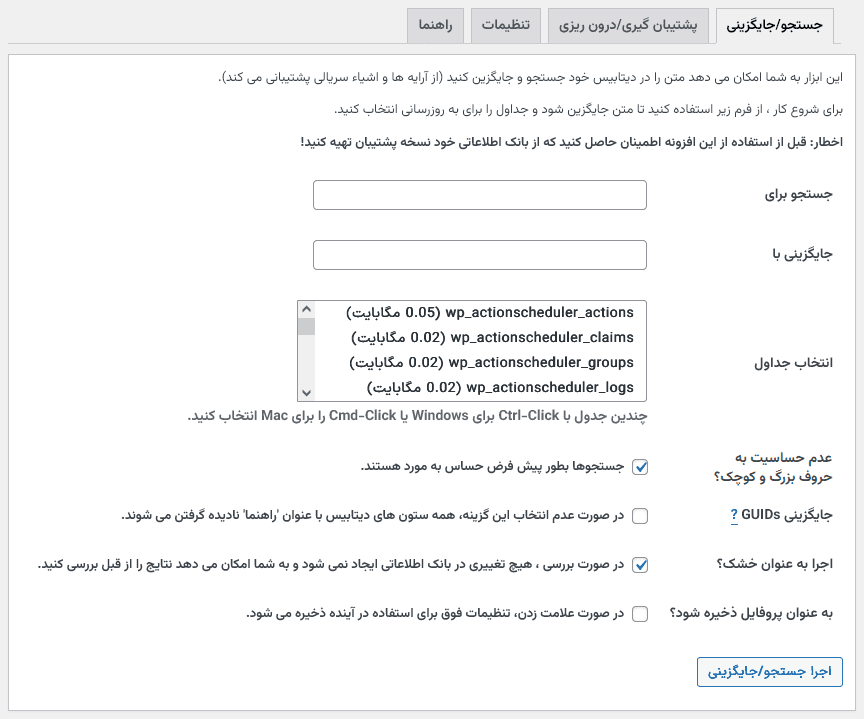Screen dimensions: 864x719
Task: Enable the جایگزینی GUIDs checkbox
Action: tap(640, 516)
